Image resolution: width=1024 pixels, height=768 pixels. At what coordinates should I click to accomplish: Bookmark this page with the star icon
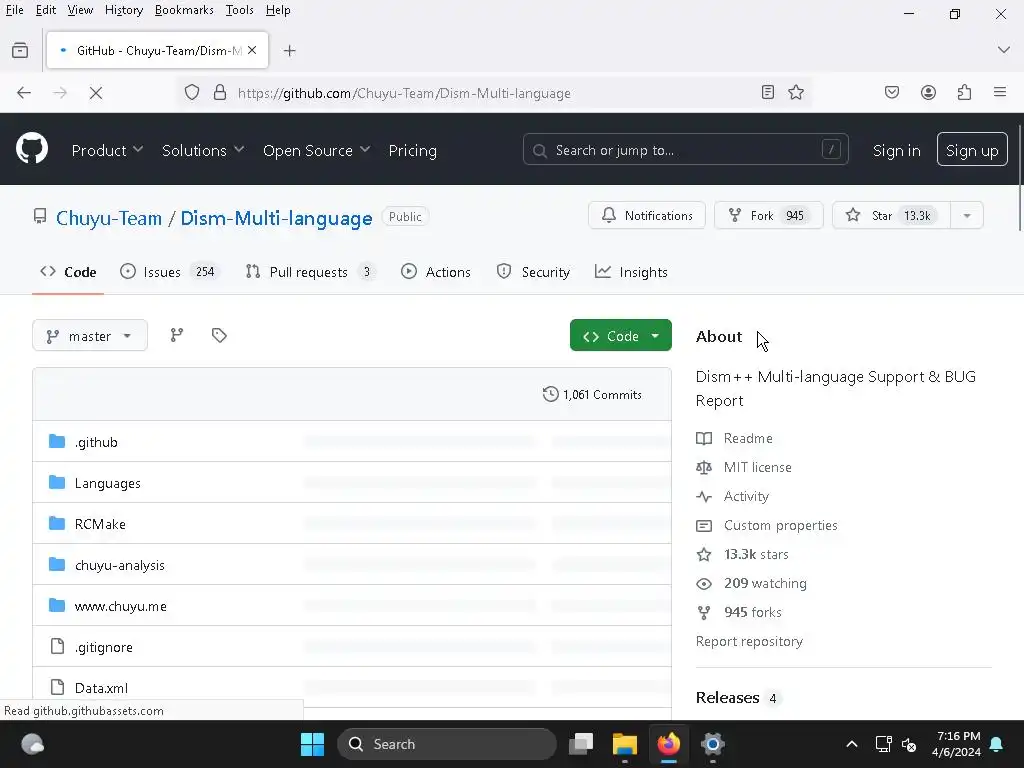(x=796, y=93)
